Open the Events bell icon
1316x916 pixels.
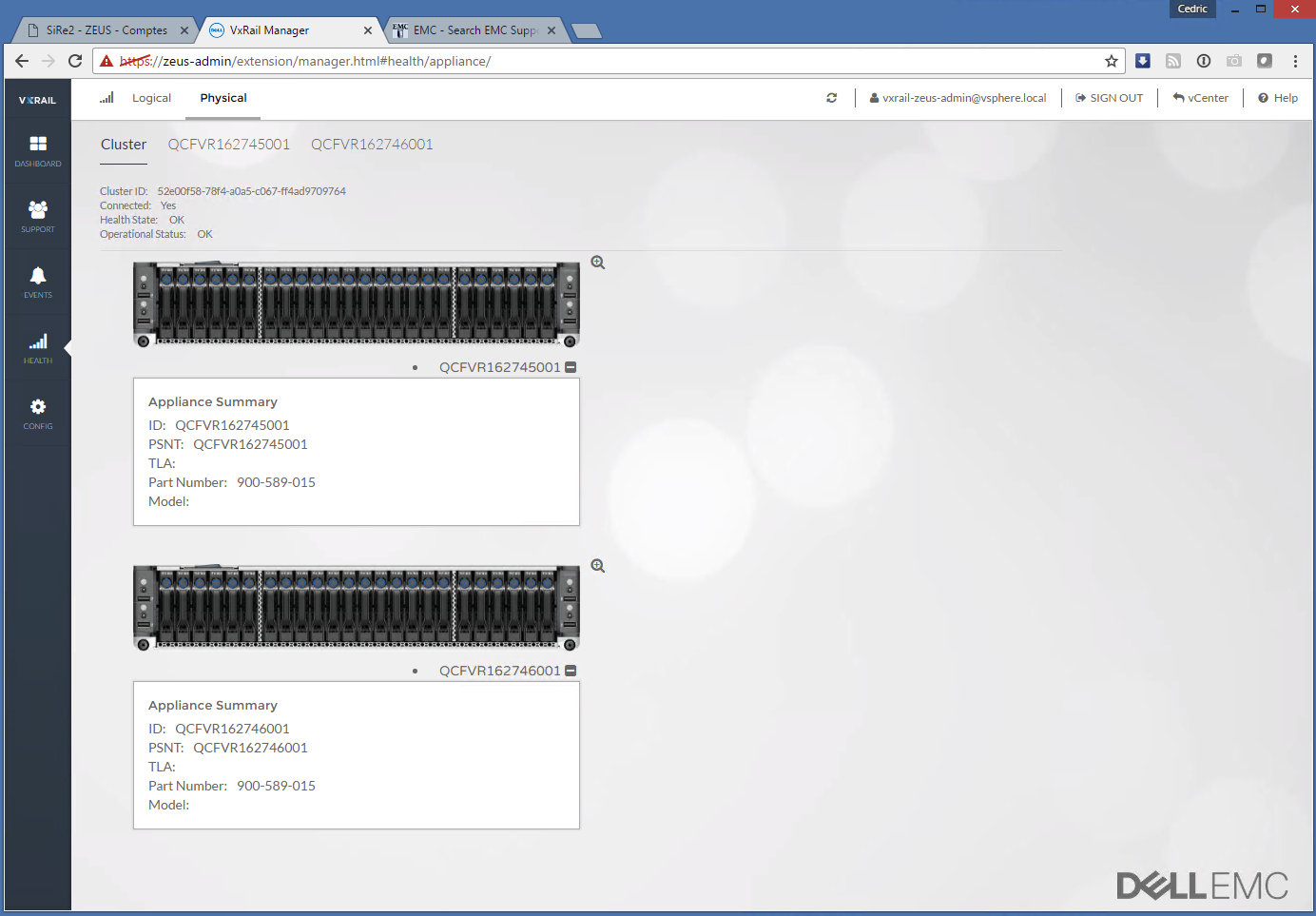click(38, 282)
